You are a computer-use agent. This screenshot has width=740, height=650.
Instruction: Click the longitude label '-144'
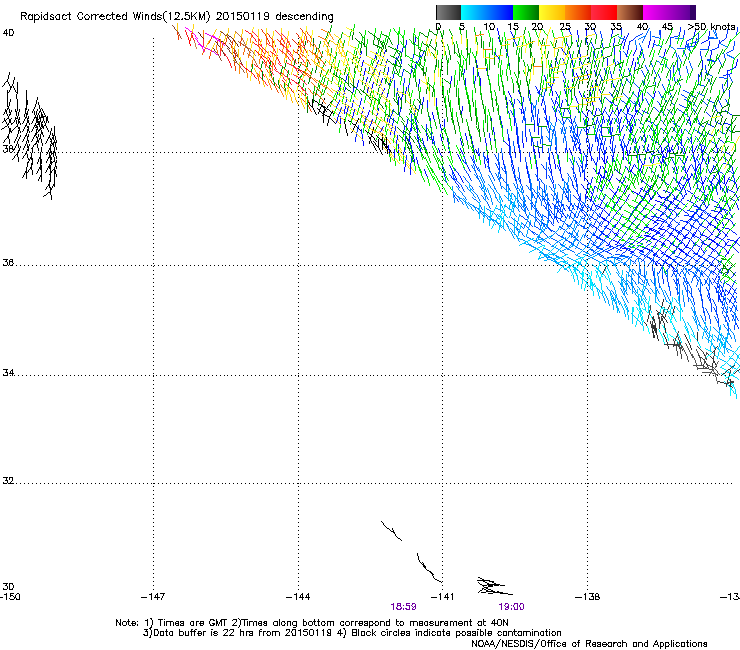pos(298,597)
